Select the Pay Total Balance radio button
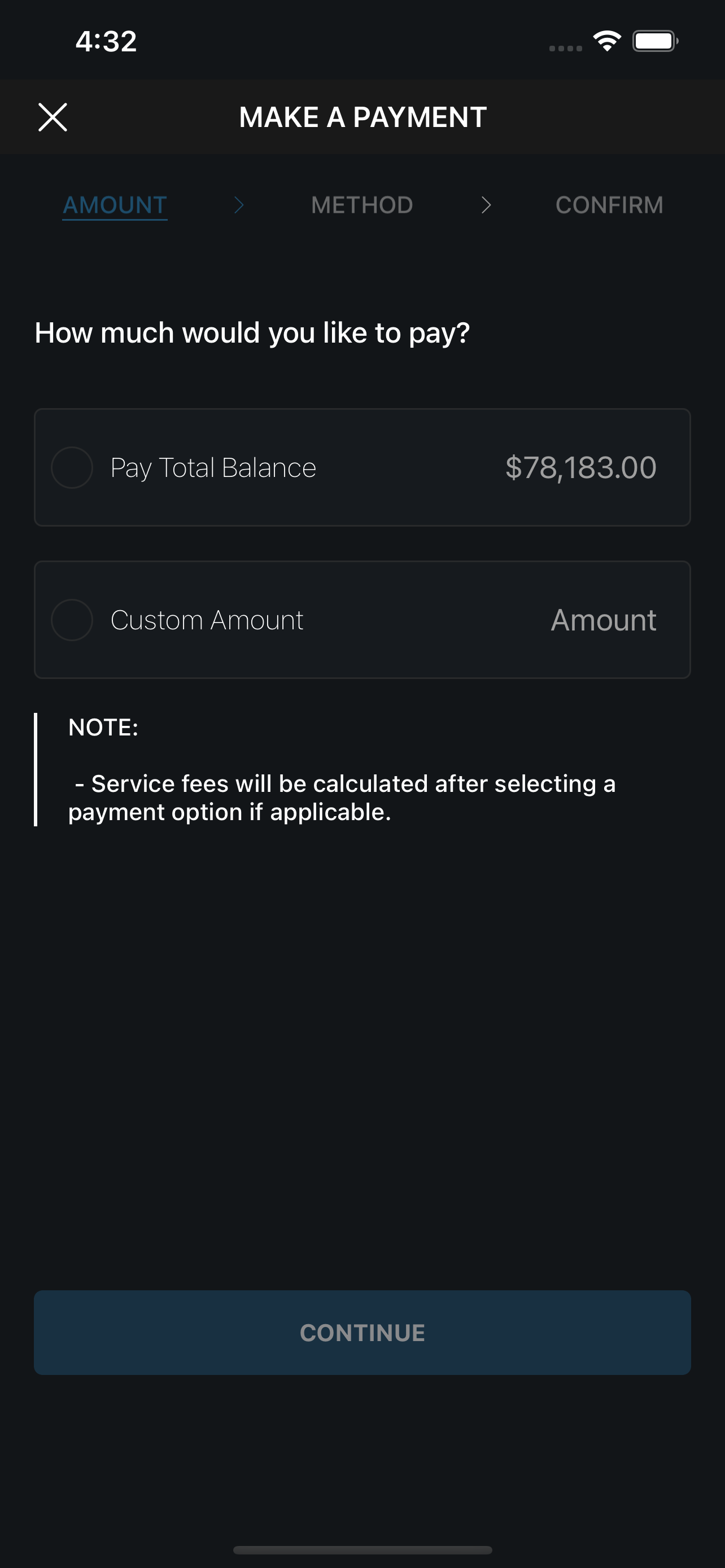 [x=72, y=467]
